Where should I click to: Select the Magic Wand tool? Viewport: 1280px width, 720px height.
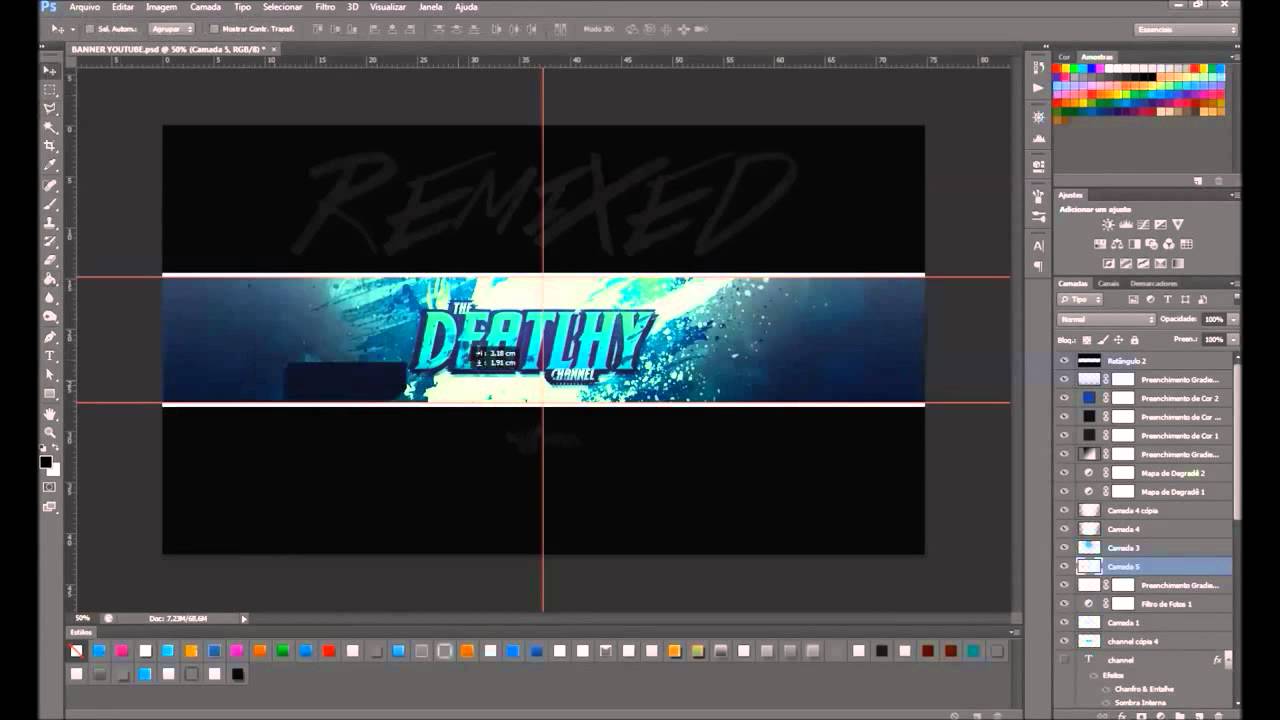tap(50, 128)
